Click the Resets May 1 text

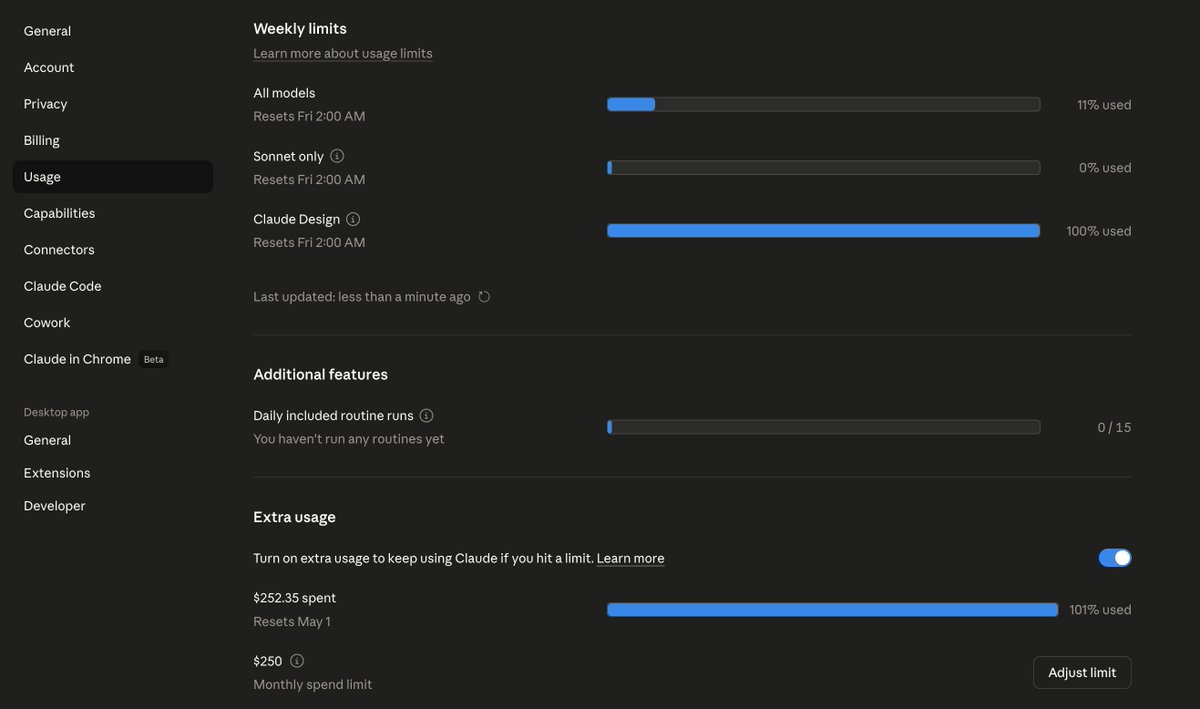click(x=292, y=622)
